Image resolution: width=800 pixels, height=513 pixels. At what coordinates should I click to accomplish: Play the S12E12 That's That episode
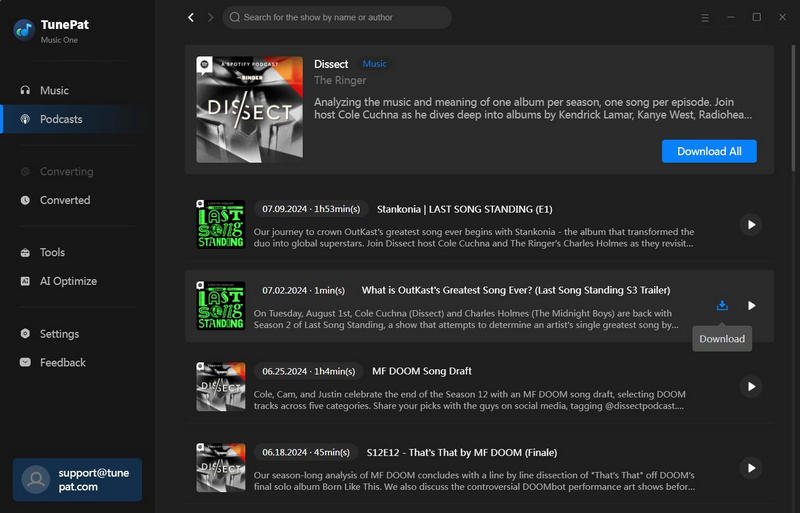[x=750, y=467]
